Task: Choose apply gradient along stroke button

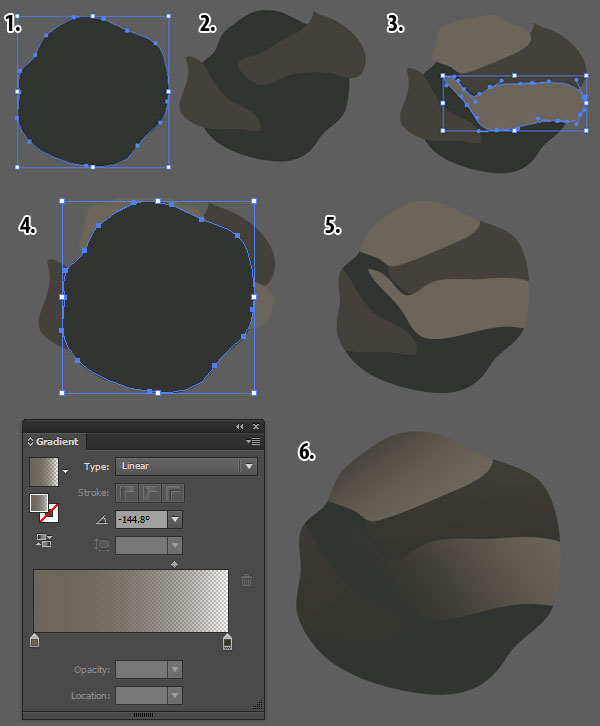Action: (x=150, y=493)
